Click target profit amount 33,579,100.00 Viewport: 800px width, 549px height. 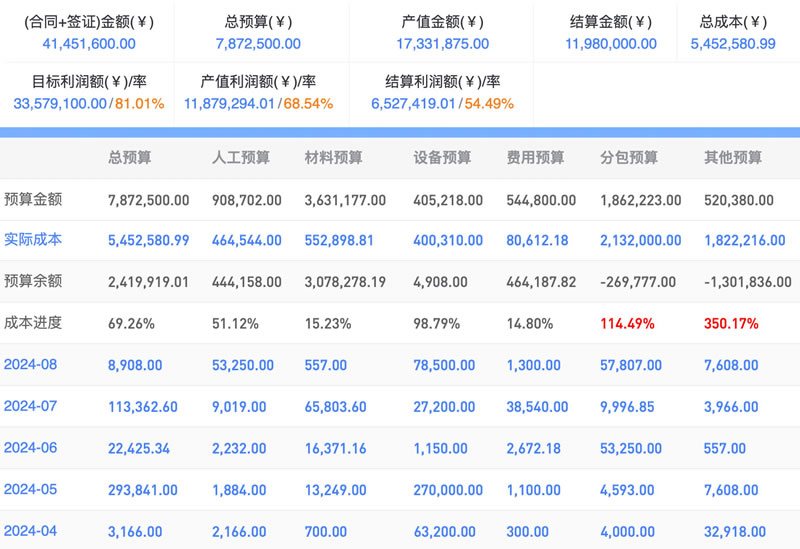60,104
